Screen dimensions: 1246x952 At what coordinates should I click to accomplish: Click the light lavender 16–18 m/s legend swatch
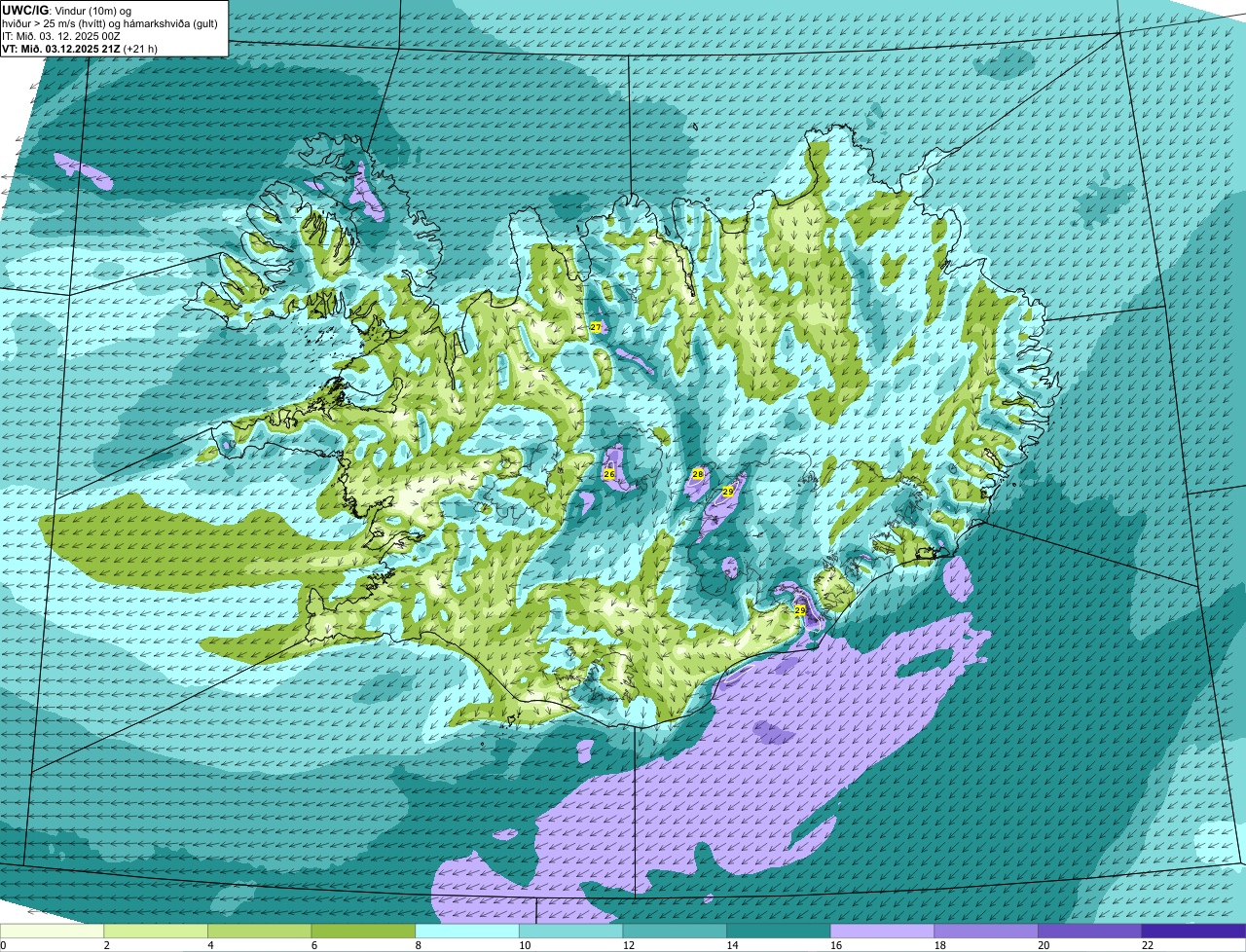point(882,932)
